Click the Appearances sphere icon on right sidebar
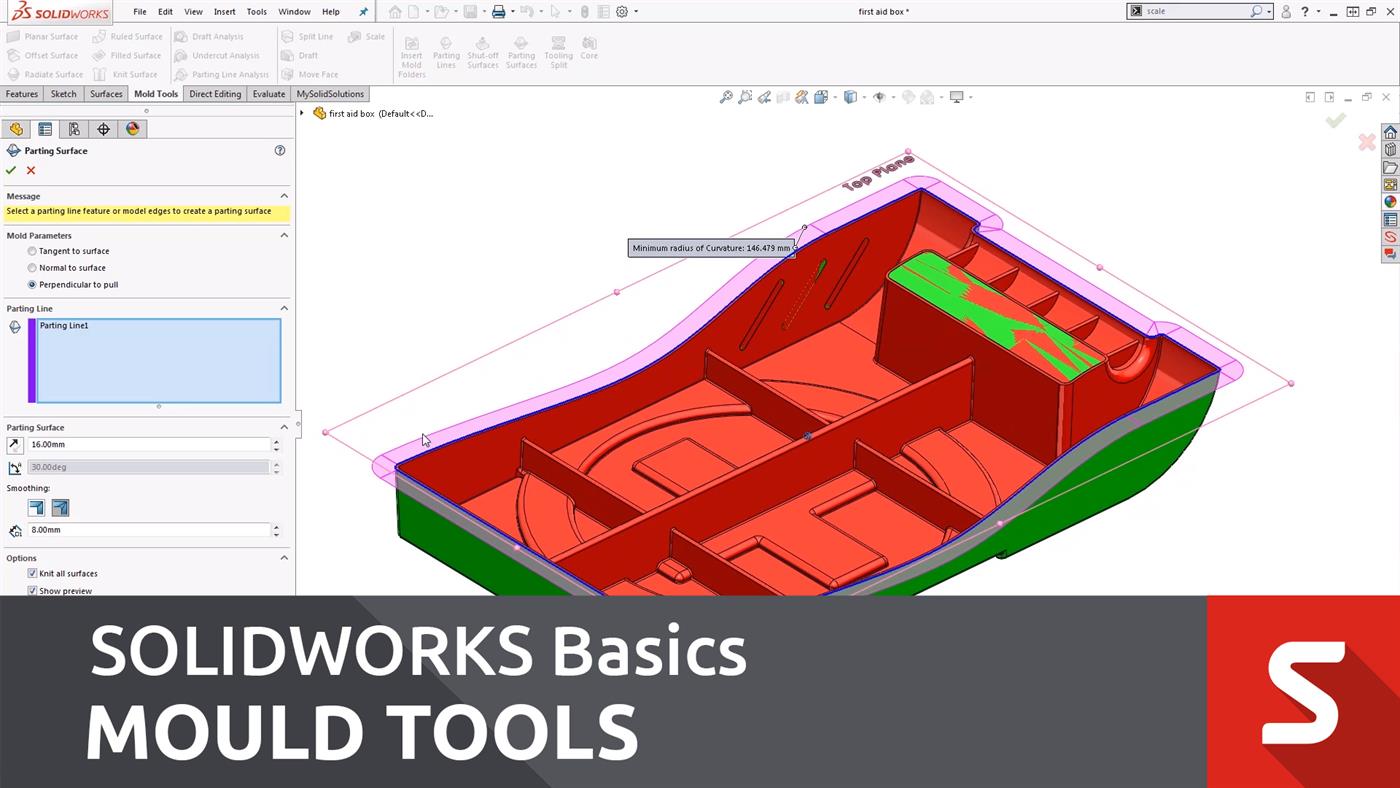 pos(1390,201)
